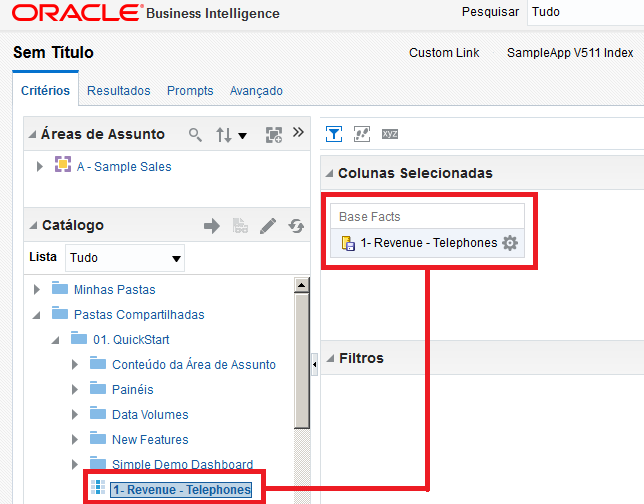Collapse the Colunas Selecionadas section
This screenshot has height=504, width=644.
point(329,173)
